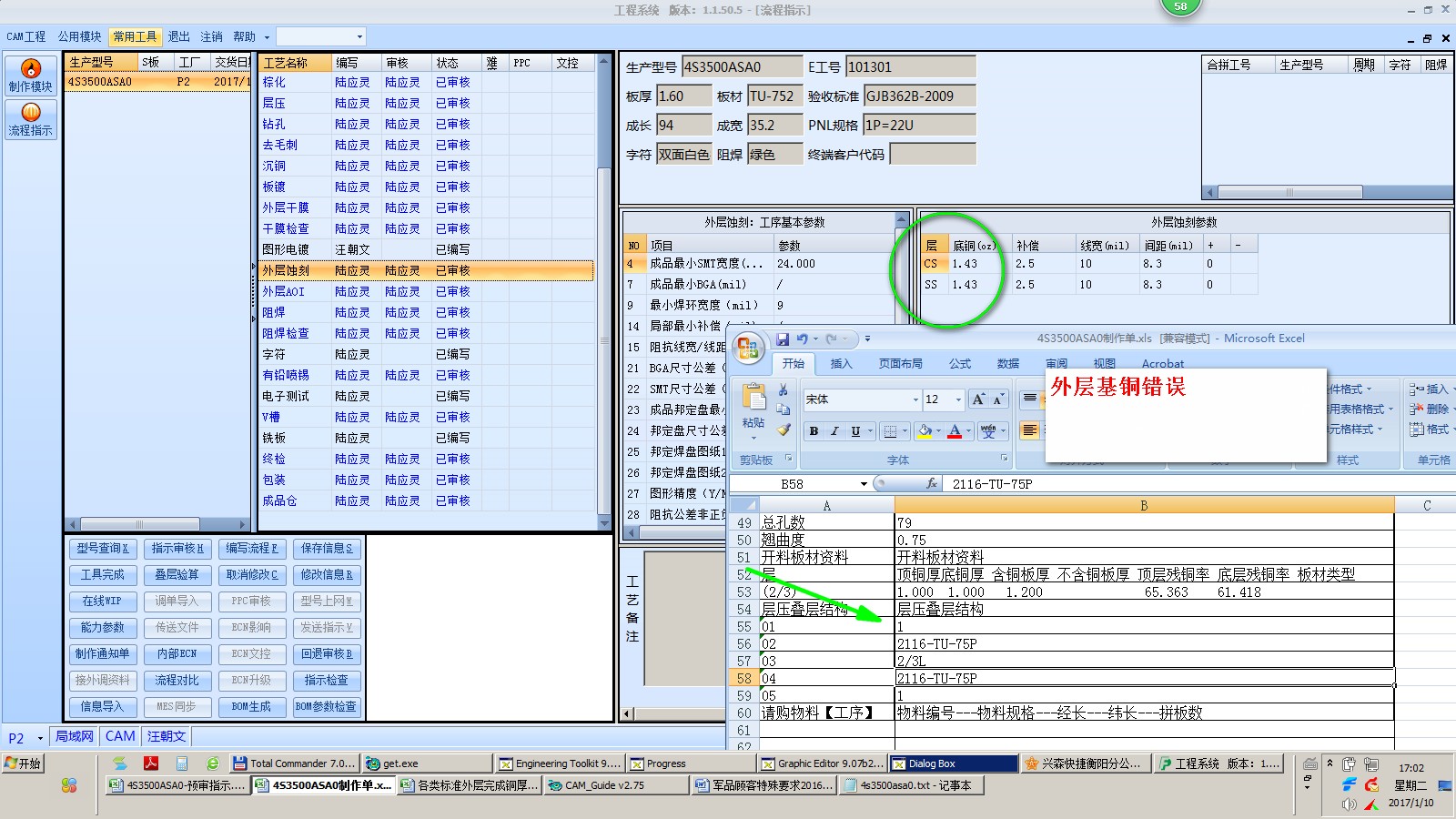The image size is (1456, 819).
Task: Open the fill color dropdown arrow
Action: coord(938,431)
